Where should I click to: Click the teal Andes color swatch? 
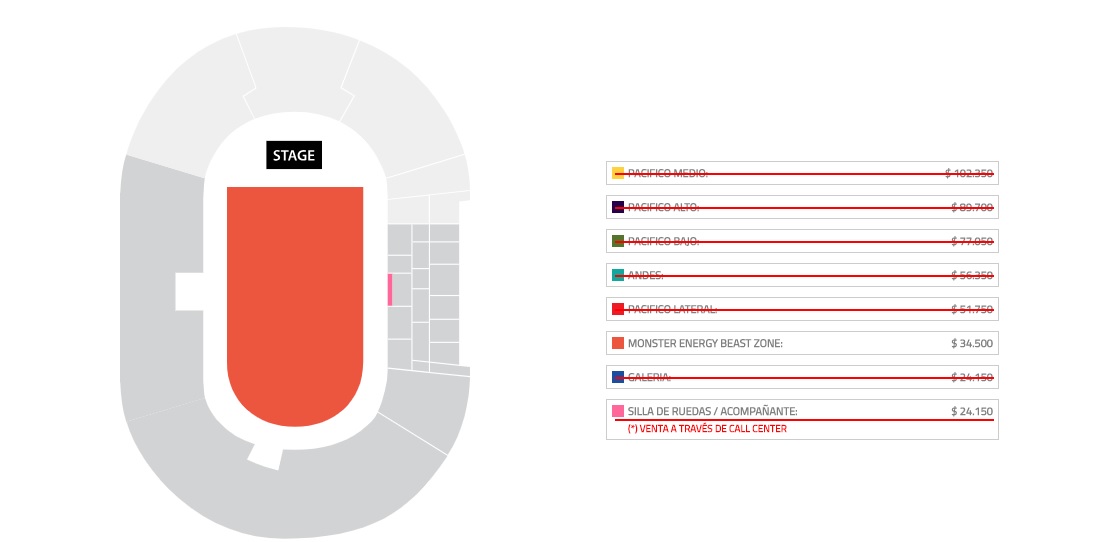coord(618,275)
